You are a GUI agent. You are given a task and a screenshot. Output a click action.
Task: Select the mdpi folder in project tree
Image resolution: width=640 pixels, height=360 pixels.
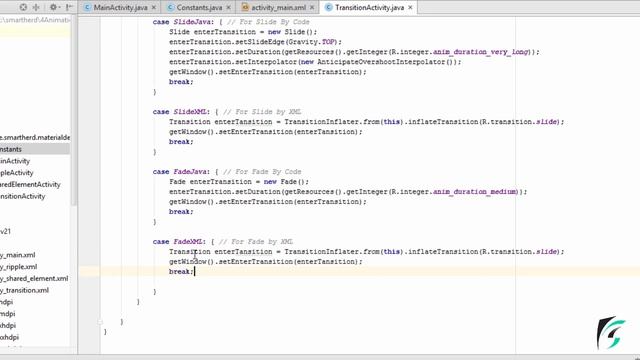[x=8, y=314]
